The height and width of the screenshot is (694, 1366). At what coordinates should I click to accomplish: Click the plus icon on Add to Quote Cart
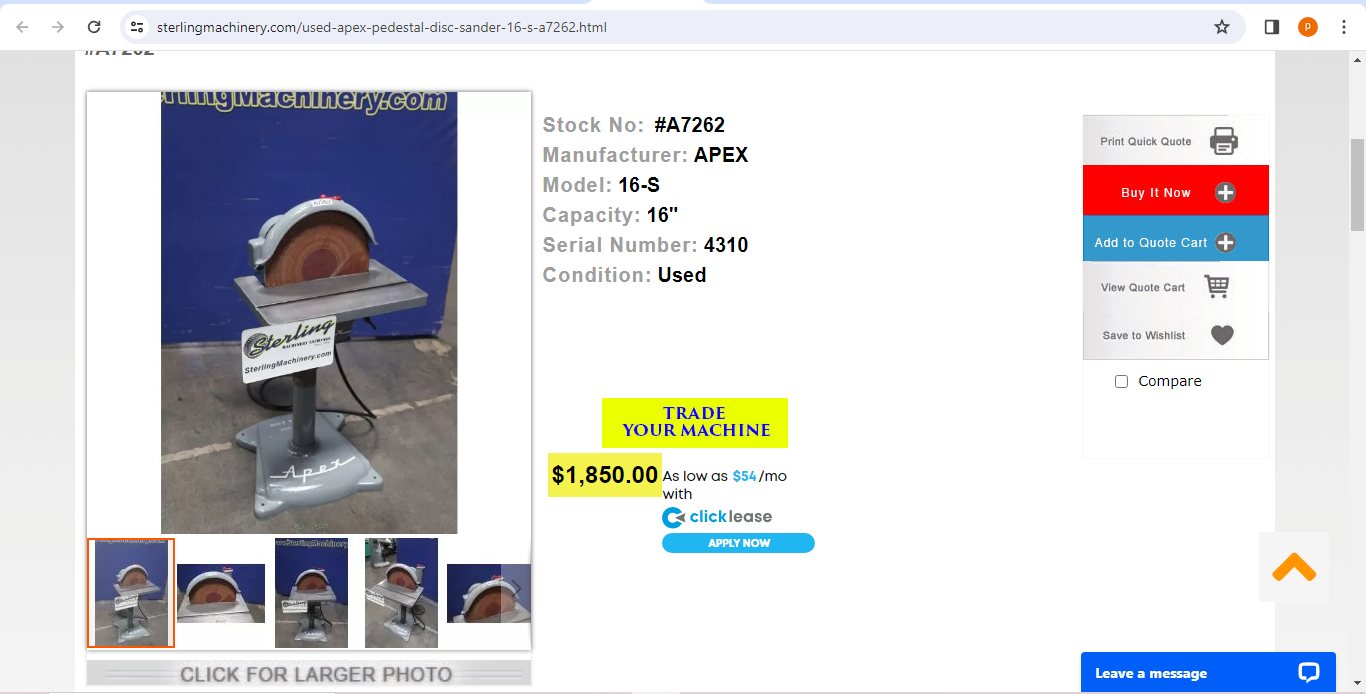1225,243
